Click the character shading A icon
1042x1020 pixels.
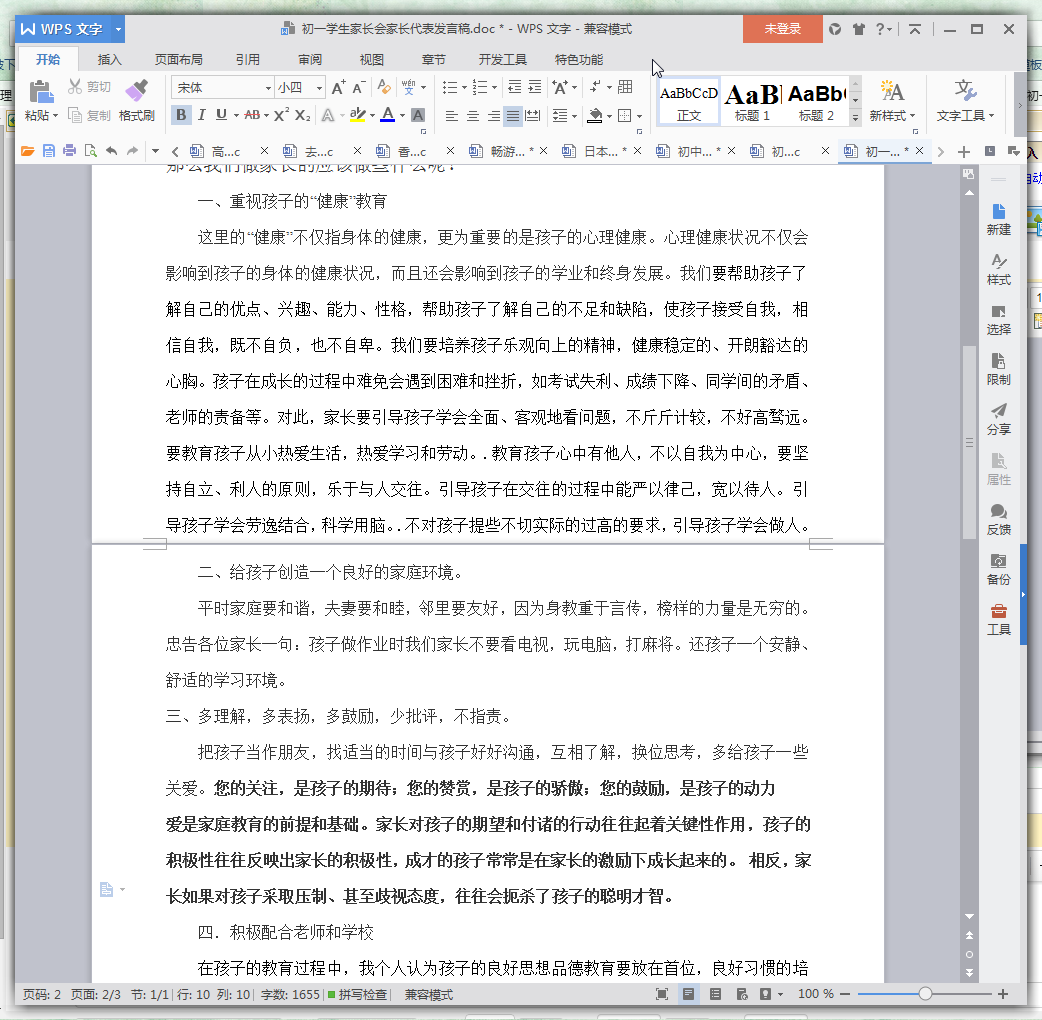tap(418, 115)
